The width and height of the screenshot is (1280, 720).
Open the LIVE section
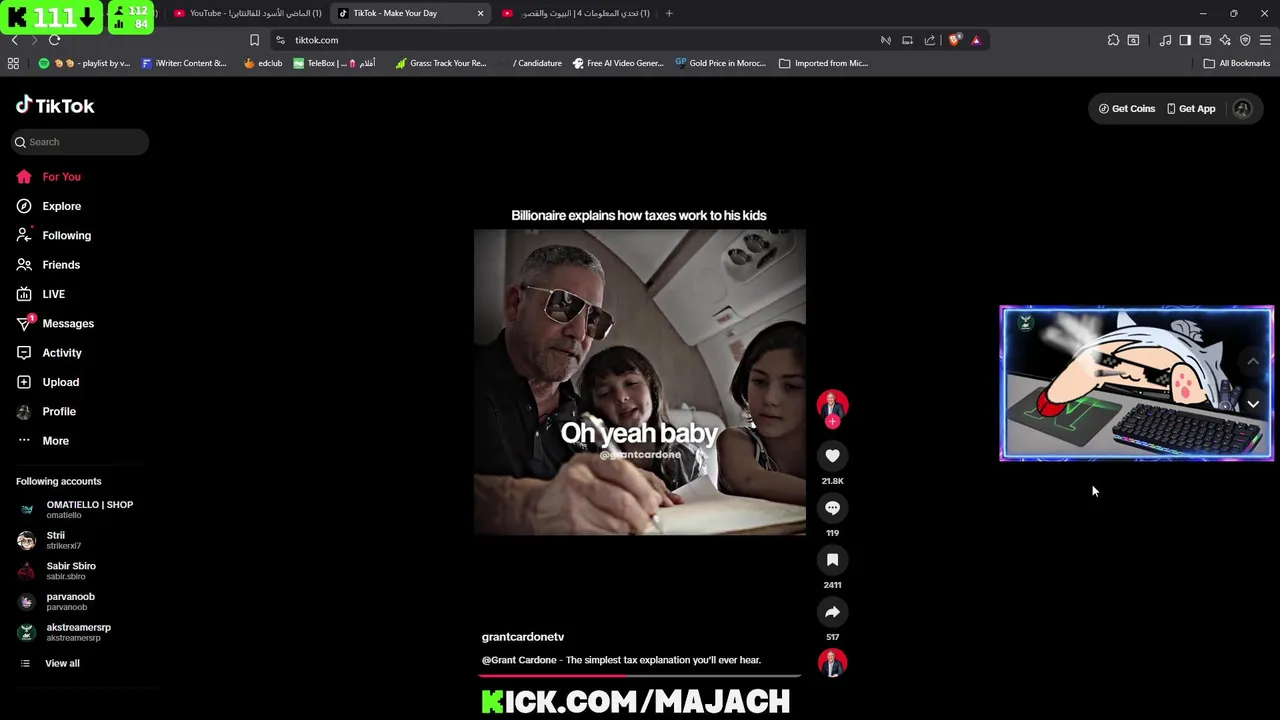[40, 294]
